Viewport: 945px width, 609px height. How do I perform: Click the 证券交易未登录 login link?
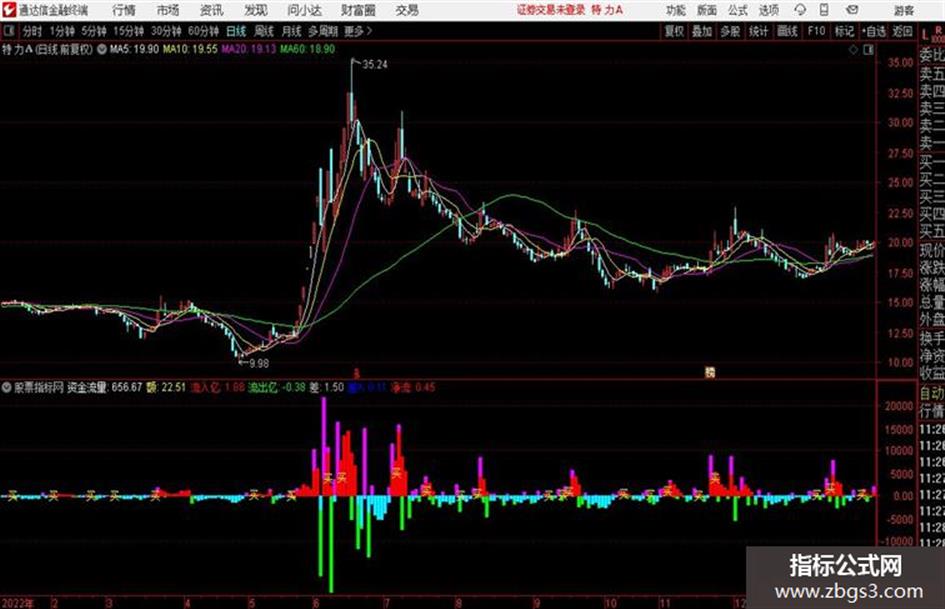pos(551,10)
